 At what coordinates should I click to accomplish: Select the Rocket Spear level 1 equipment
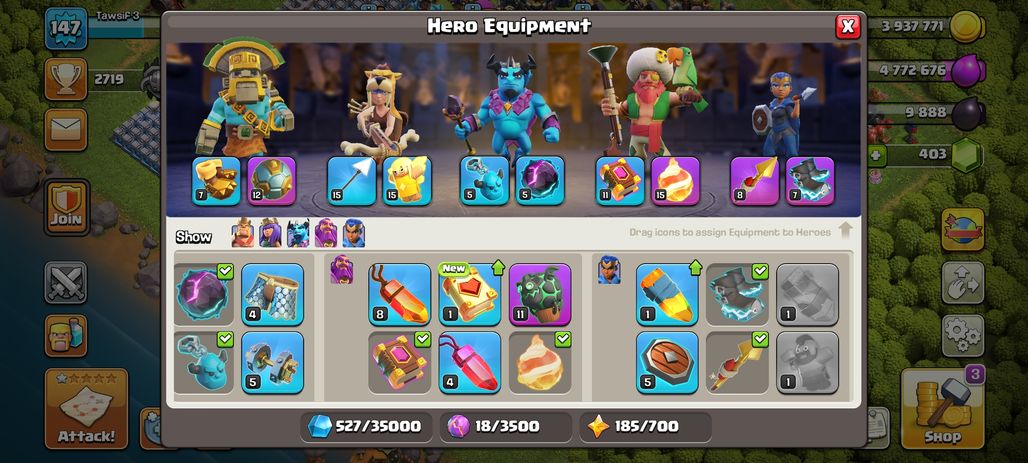coord(667,294)
